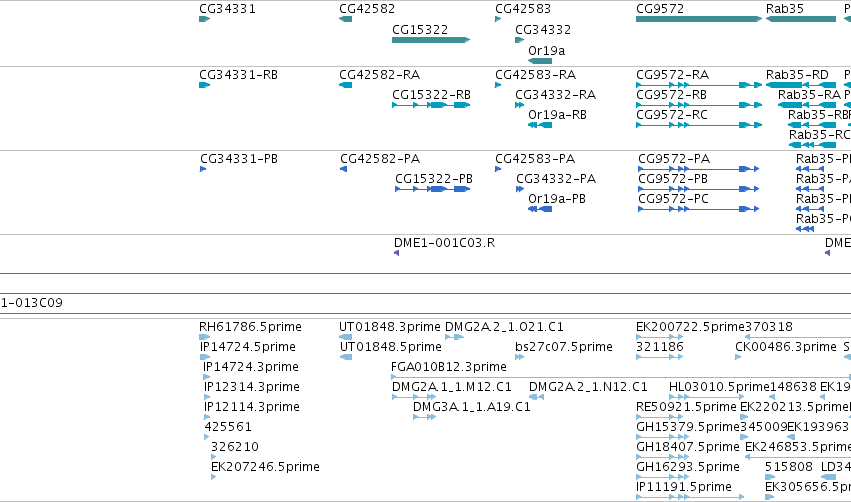Viewport: 851px width, 502px height.
Task: Click the 425561 feature label
Action: (x=228, y=427)
